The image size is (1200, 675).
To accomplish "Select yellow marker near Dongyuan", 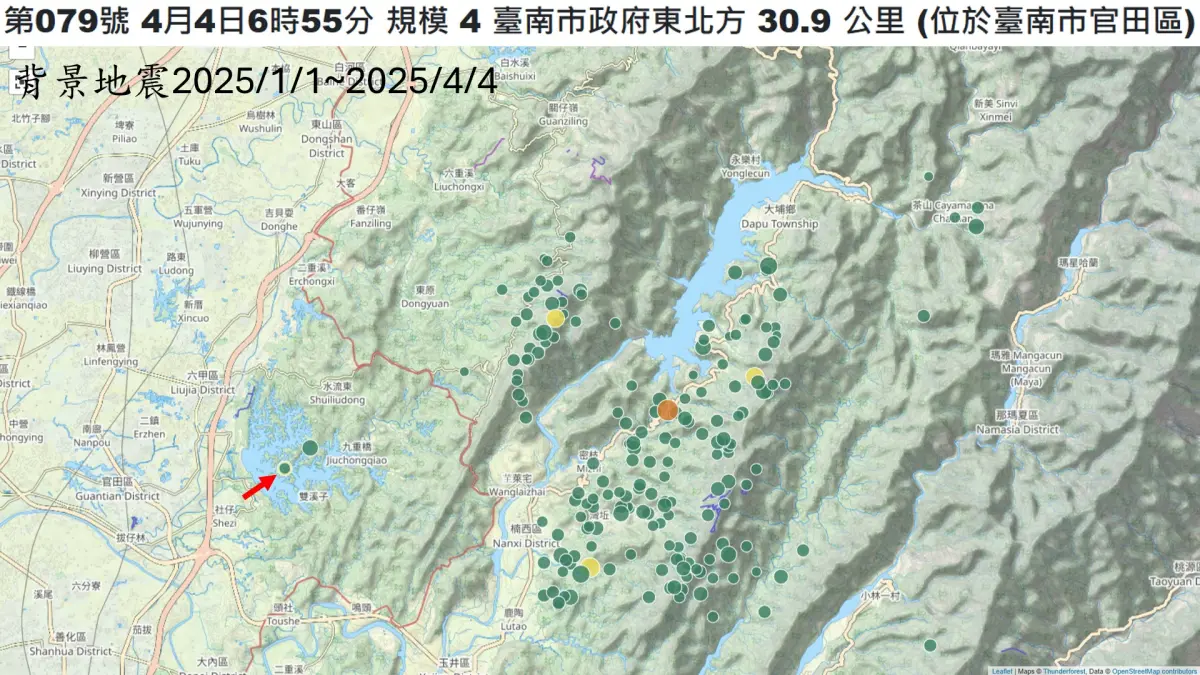I will coord(555,318).
